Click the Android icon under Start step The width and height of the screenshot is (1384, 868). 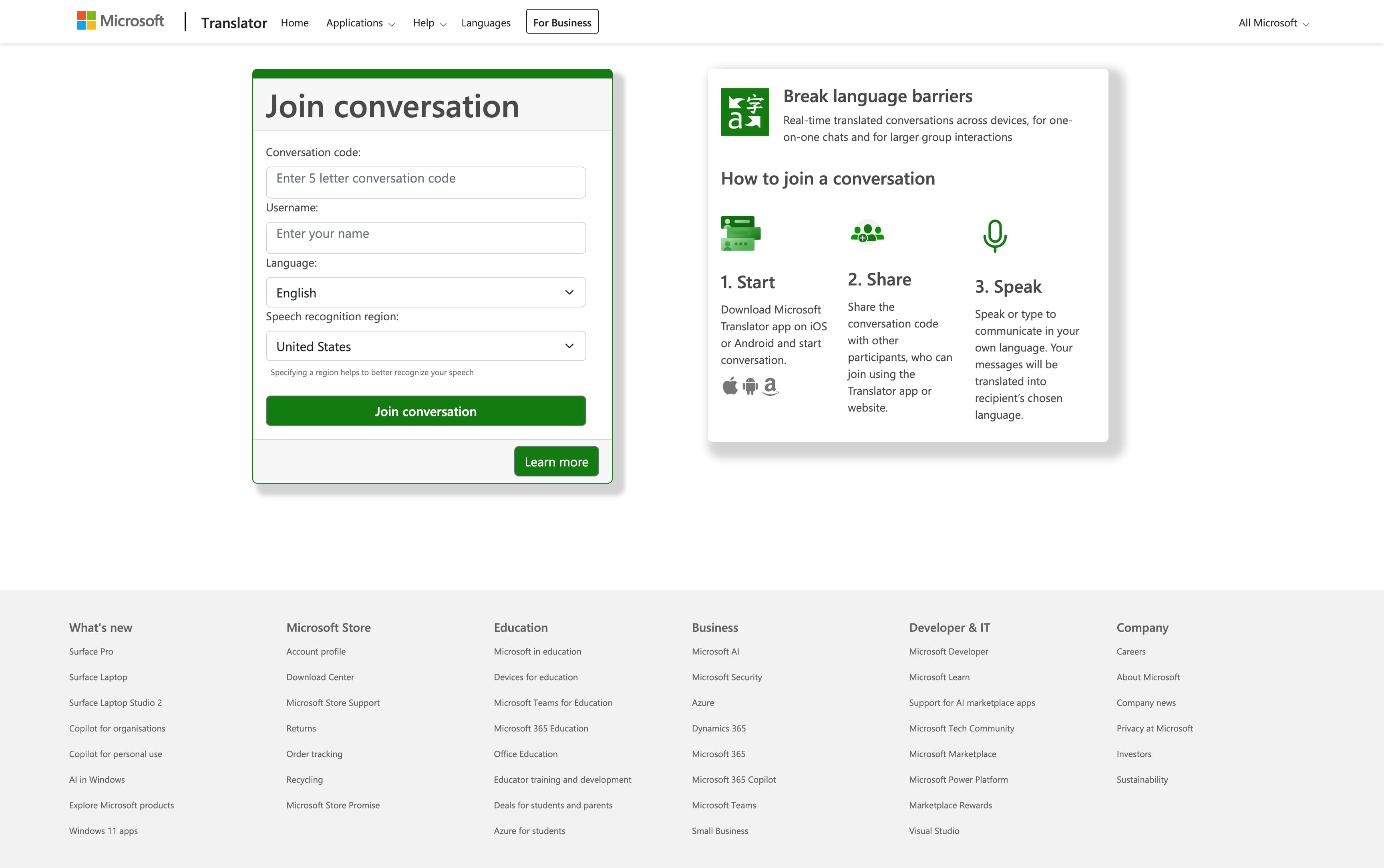tap(750, 386)
